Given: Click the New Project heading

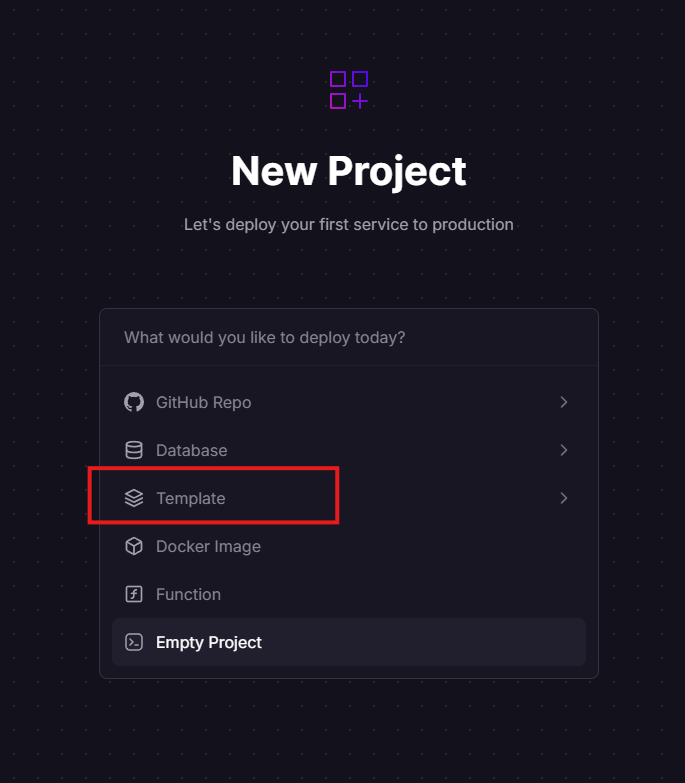Looking at the screenshot, I should tap(349, 171).
